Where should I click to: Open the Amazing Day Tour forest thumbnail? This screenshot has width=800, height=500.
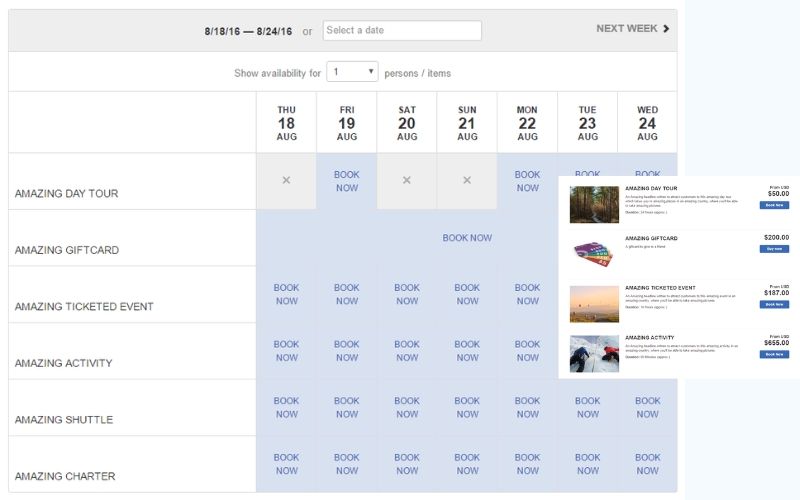(594, 204)
